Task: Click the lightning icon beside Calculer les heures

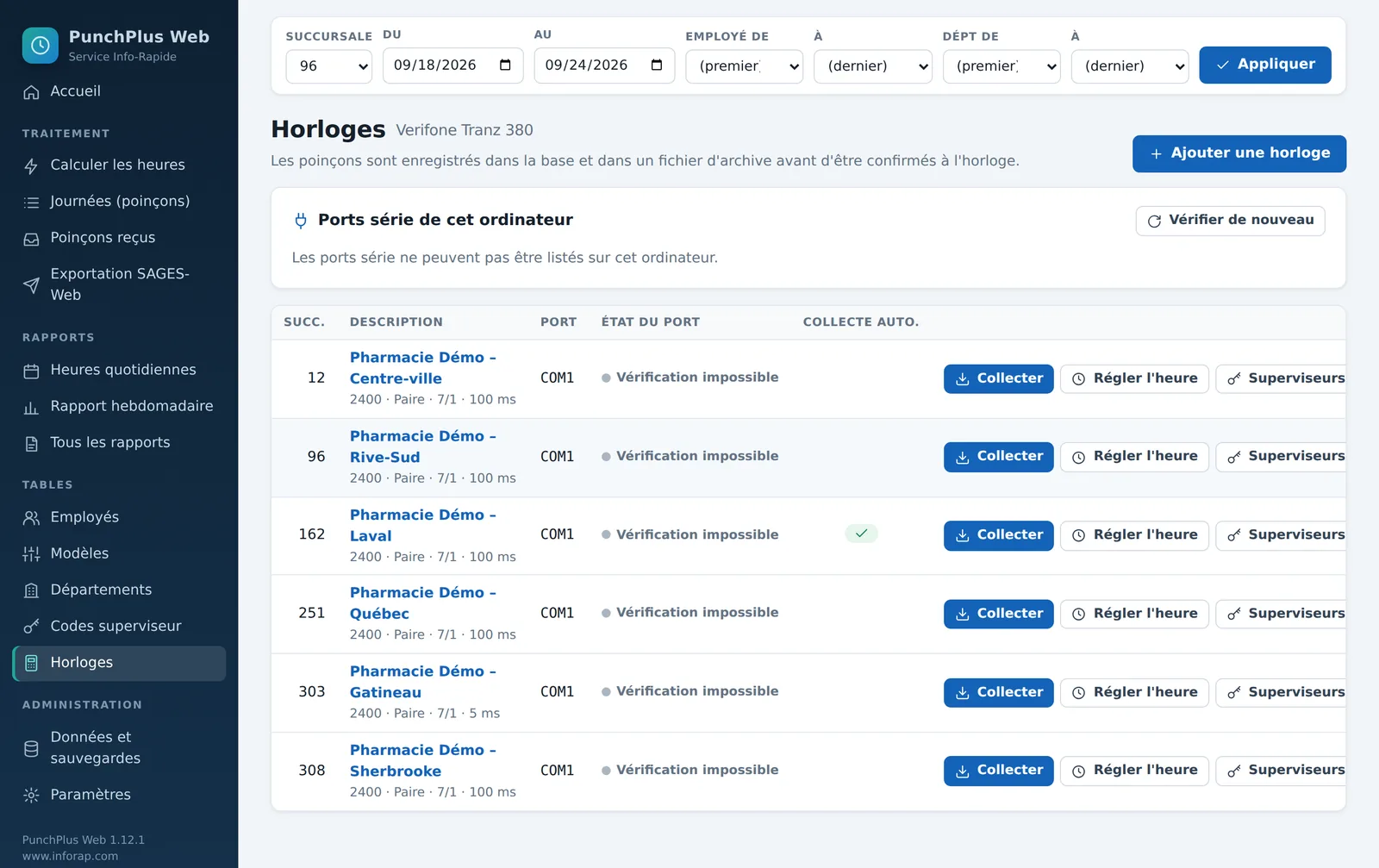Action: (x=31, y=165)
